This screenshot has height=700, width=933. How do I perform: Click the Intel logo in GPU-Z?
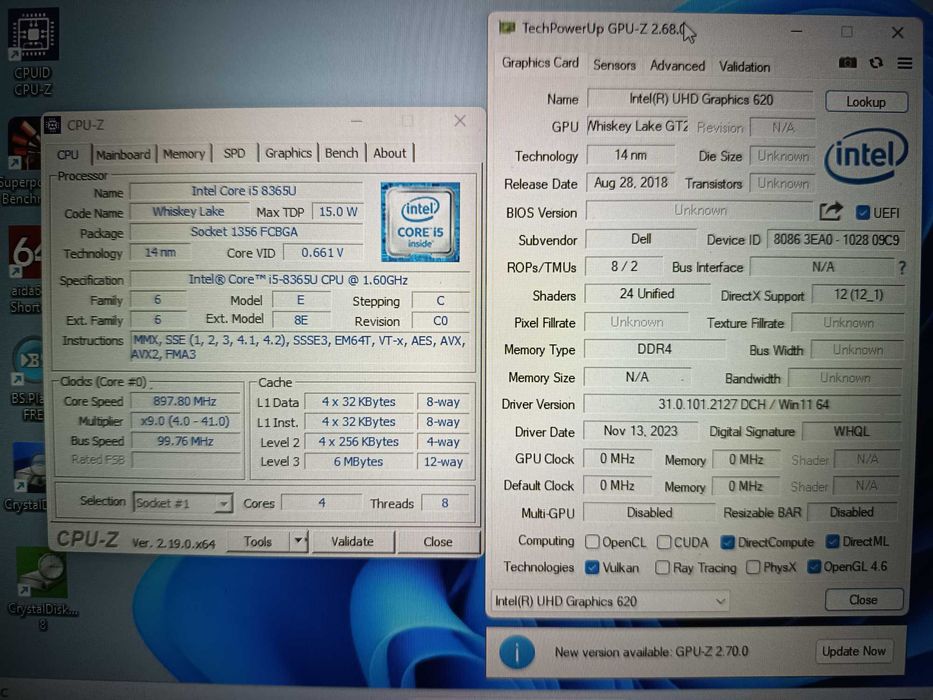click(x=866, y=156)
